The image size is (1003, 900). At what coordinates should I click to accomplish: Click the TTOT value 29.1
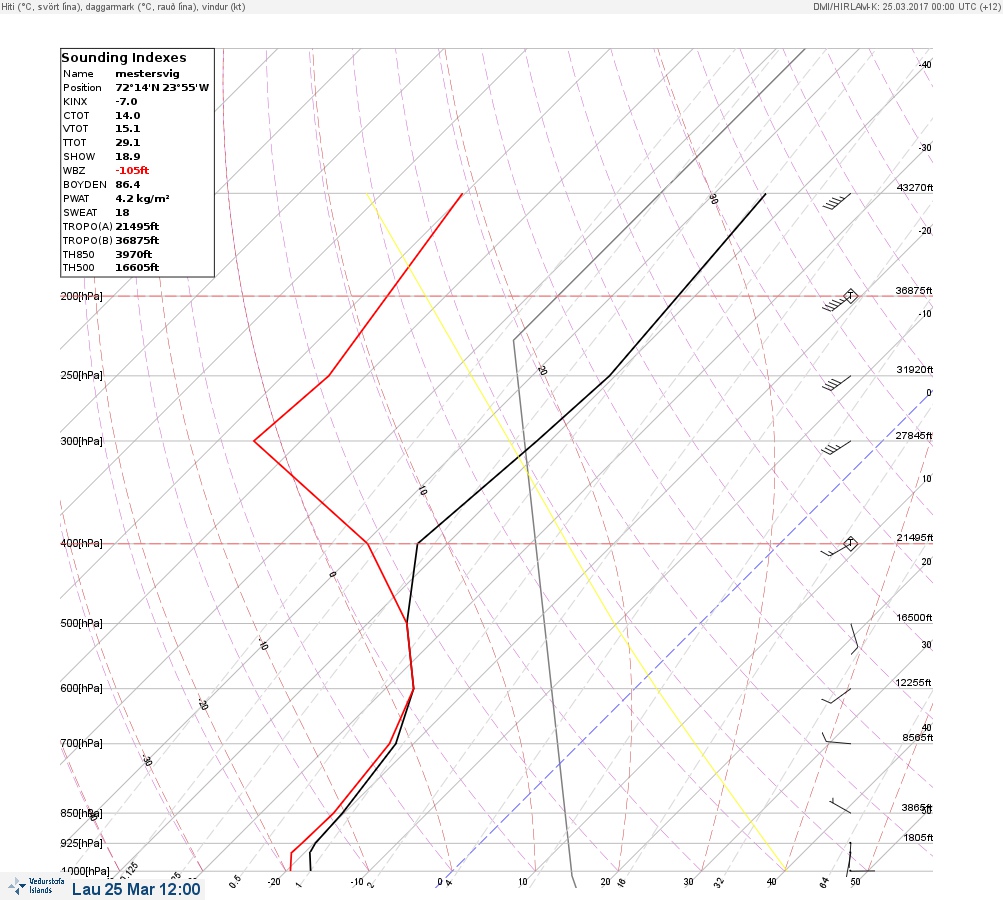pos(127,143)
